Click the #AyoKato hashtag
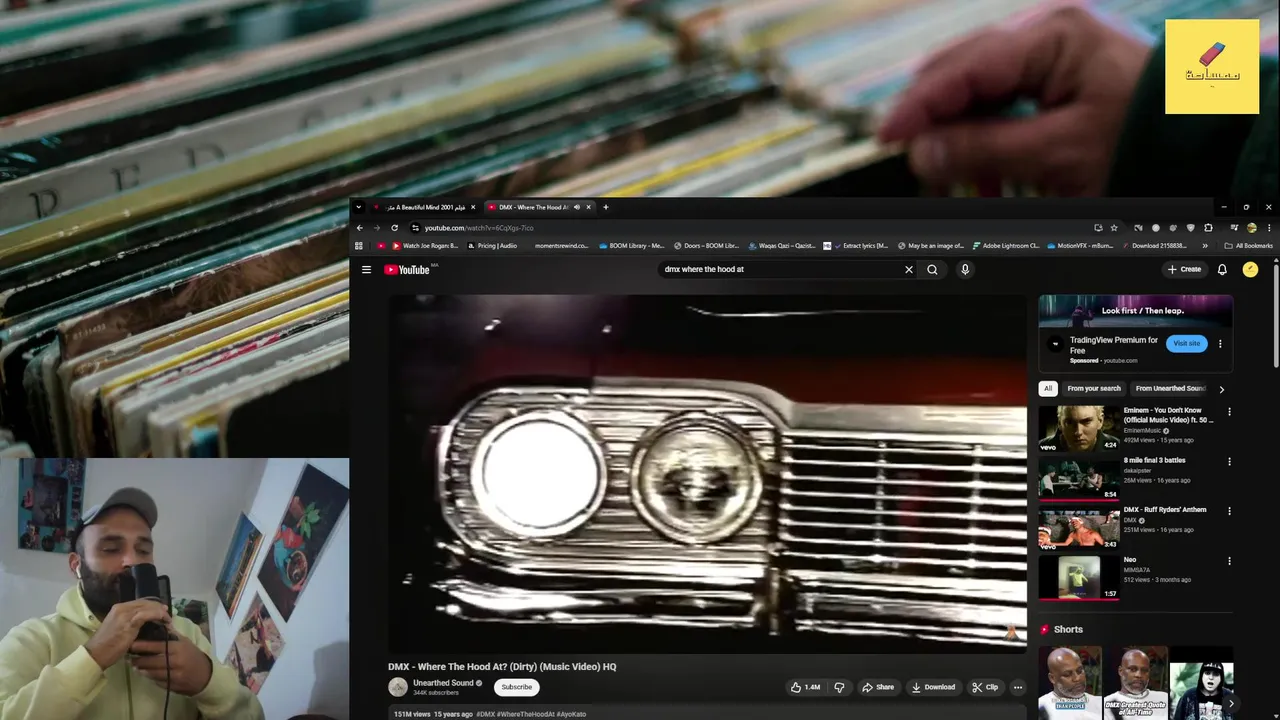Screen dimensions: 1280x720 click(571, 714)
